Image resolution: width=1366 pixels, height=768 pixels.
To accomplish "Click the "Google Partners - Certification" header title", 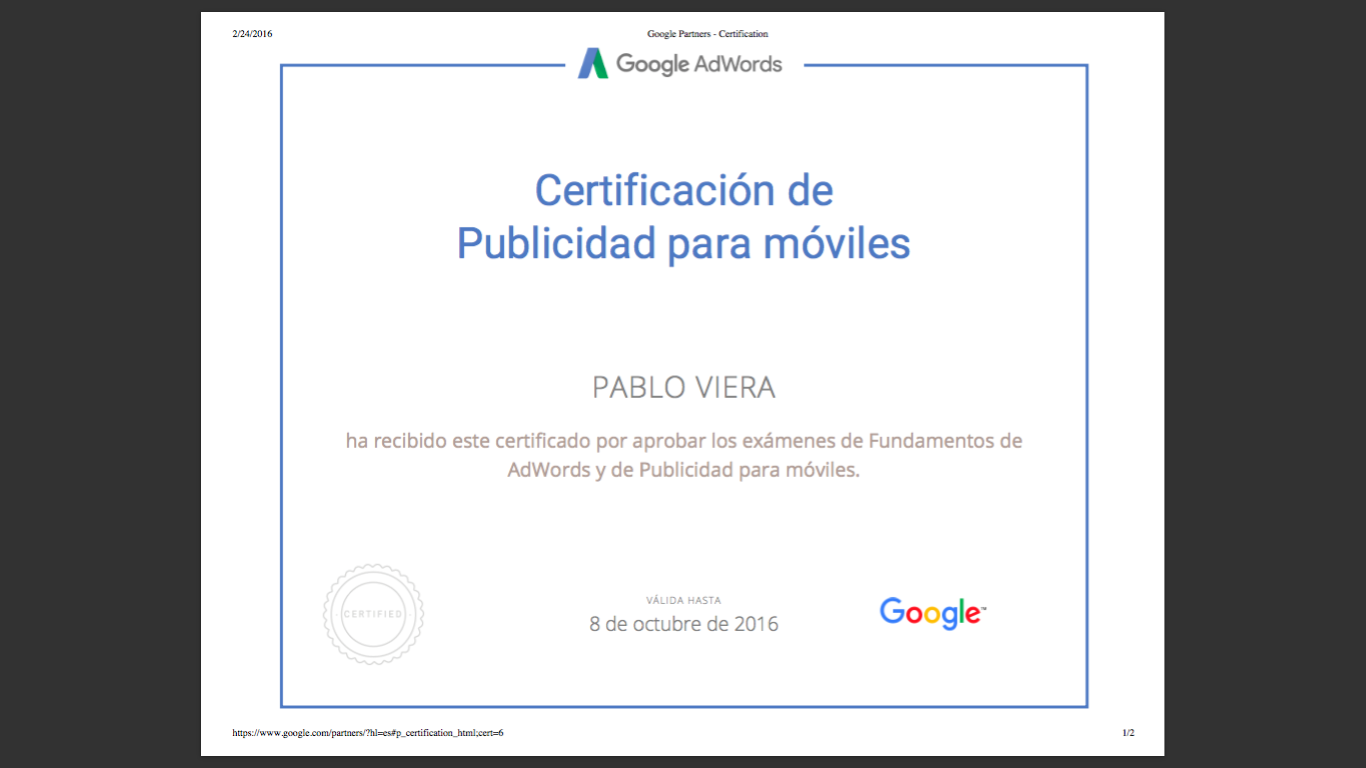I will [707, 34].
